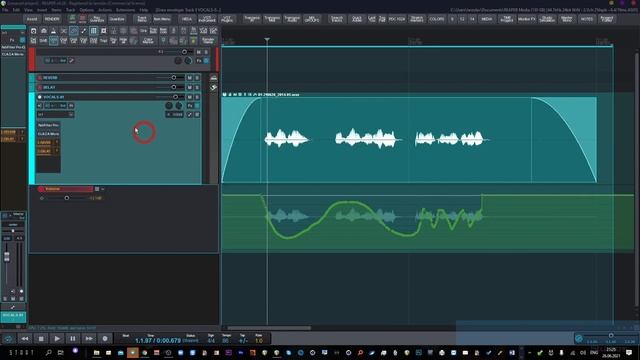Open the master track FX button
This screenshot has width=640, height=360.
click(x=199, y=61)
